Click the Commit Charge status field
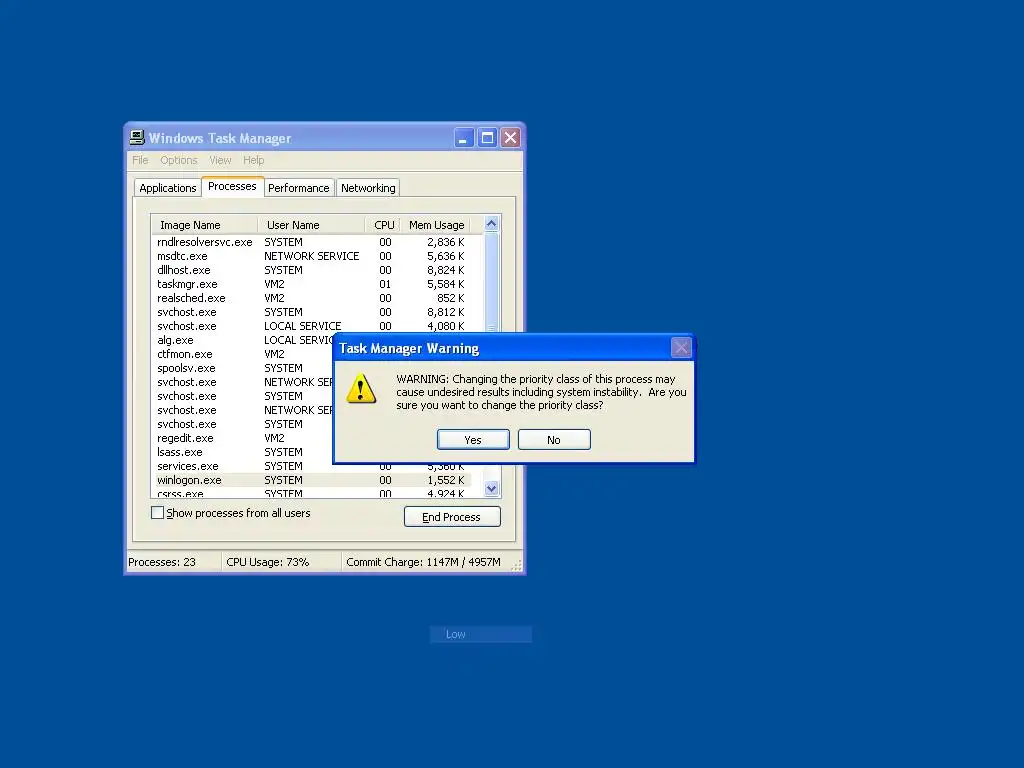 click(x=423, y=562)
